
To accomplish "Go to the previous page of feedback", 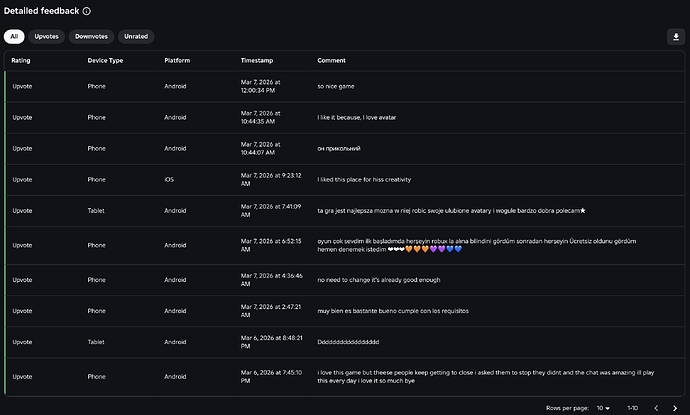I will [656, 408].
